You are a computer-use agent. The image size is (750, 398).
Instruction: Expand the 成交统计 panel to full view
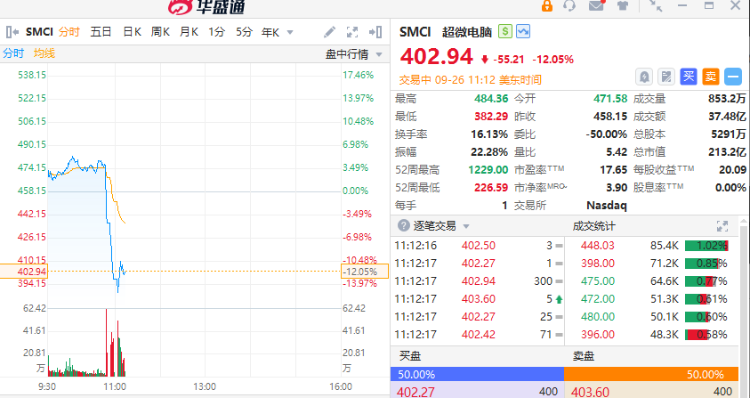722,226
